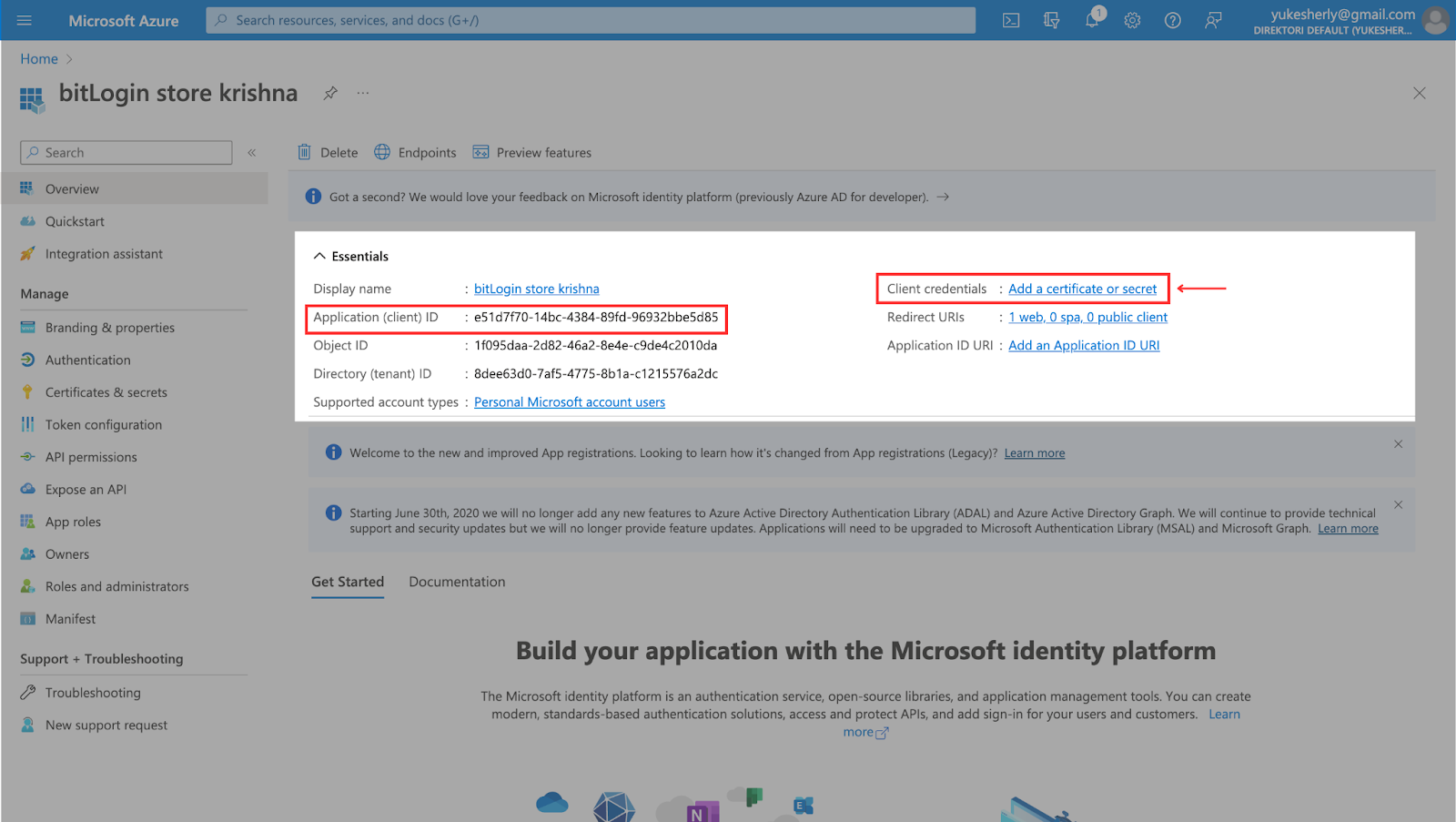Open bitLogin store krishna display name link

537,289
